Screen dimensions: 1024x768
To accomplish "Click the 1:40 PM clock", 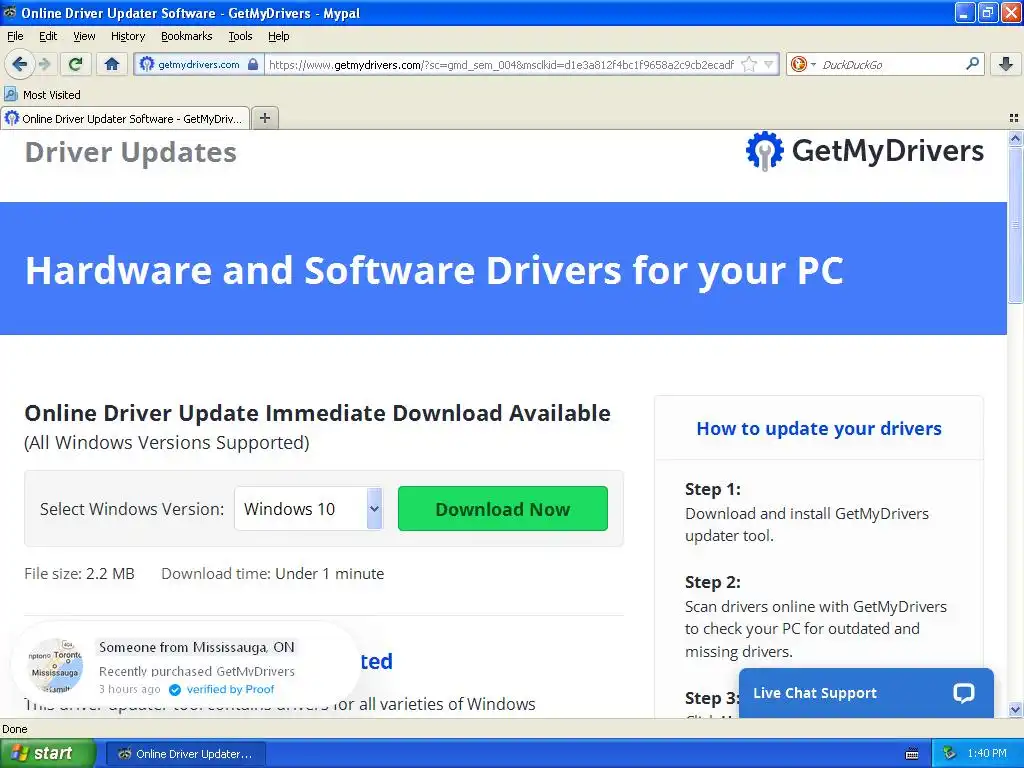I will (987, 753).
